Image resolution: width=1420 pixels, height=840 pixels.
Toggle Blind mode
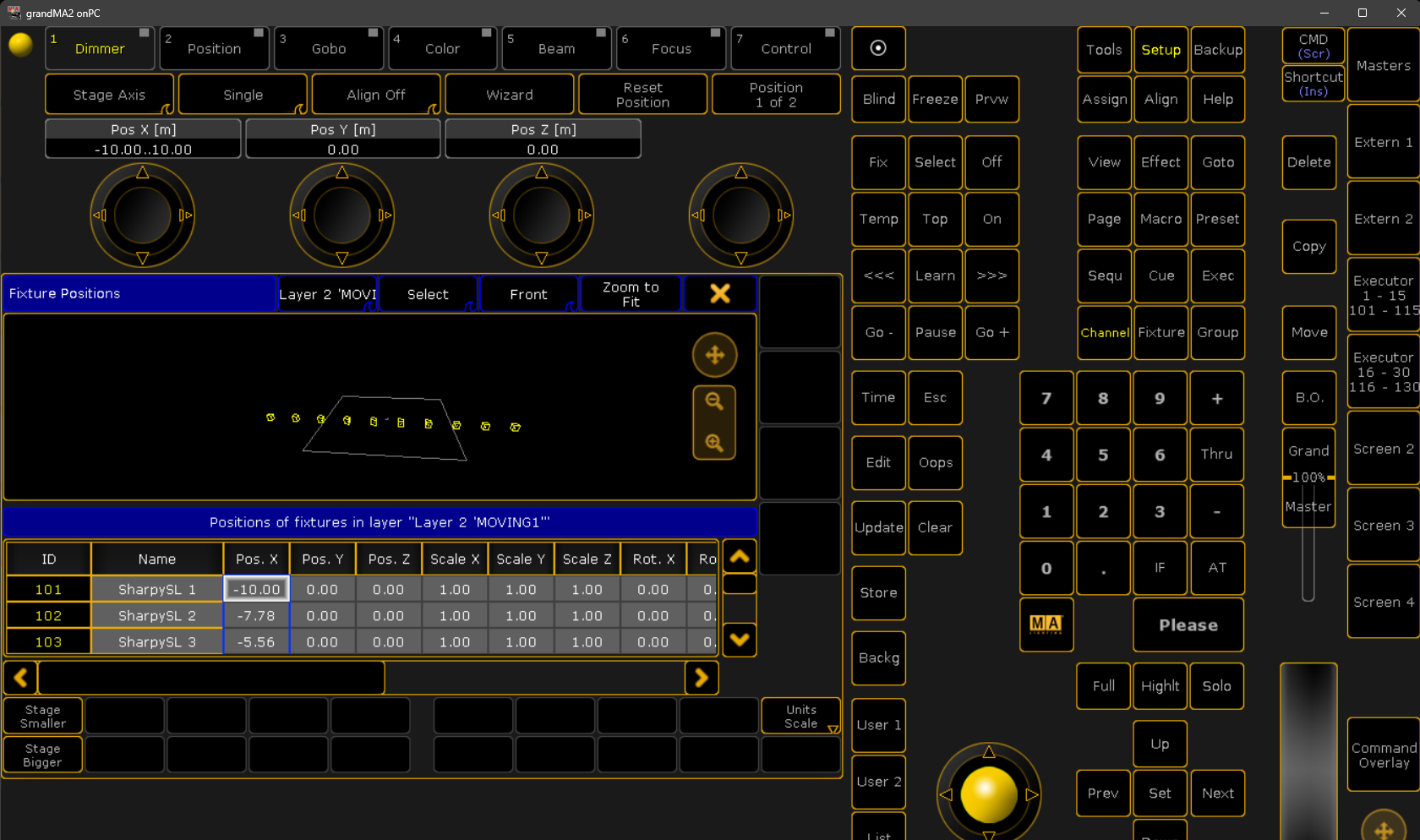[878, 99]
